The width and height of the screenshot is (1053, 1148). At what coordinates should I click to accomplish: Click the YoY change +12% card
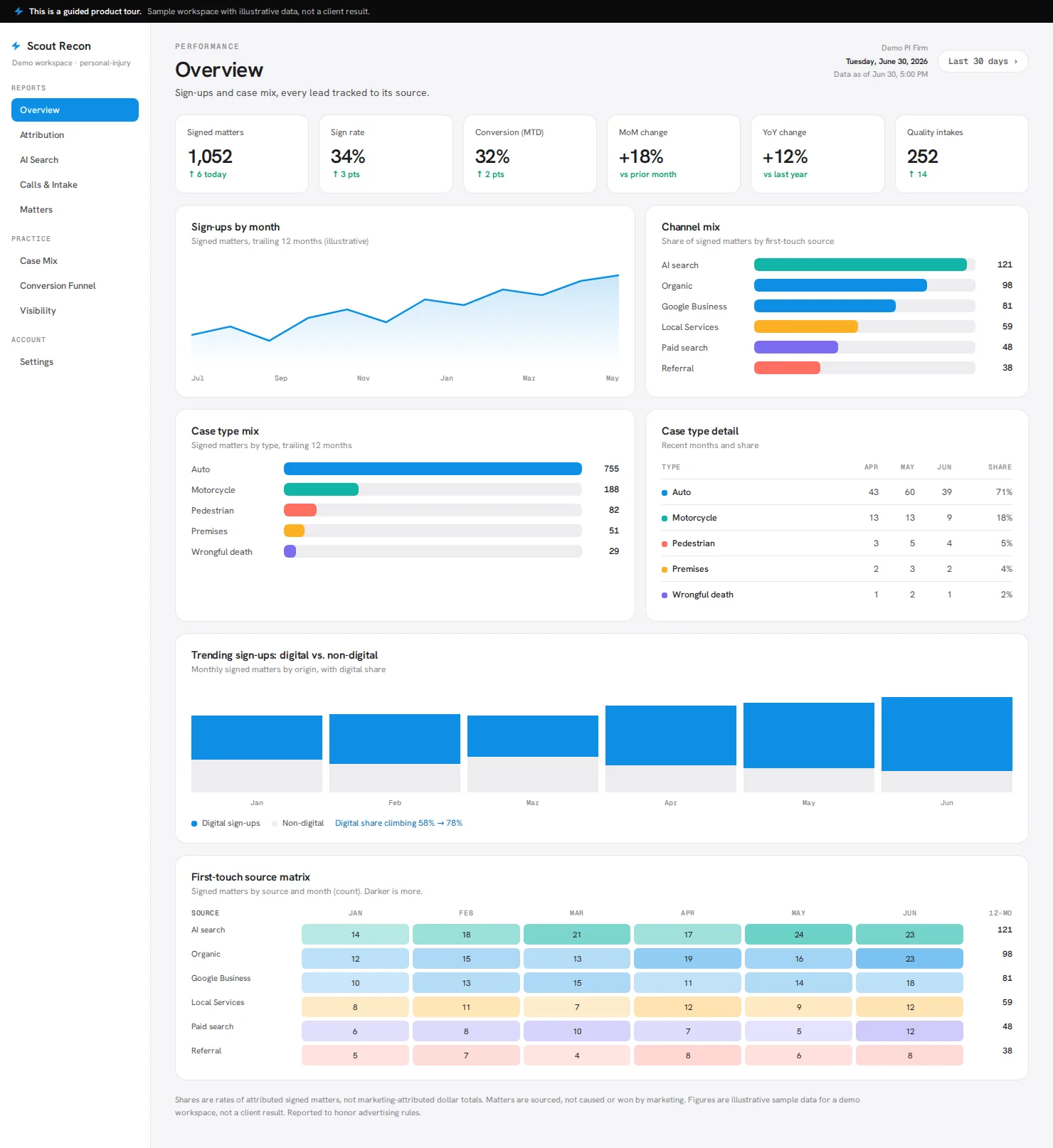[817, 154]
